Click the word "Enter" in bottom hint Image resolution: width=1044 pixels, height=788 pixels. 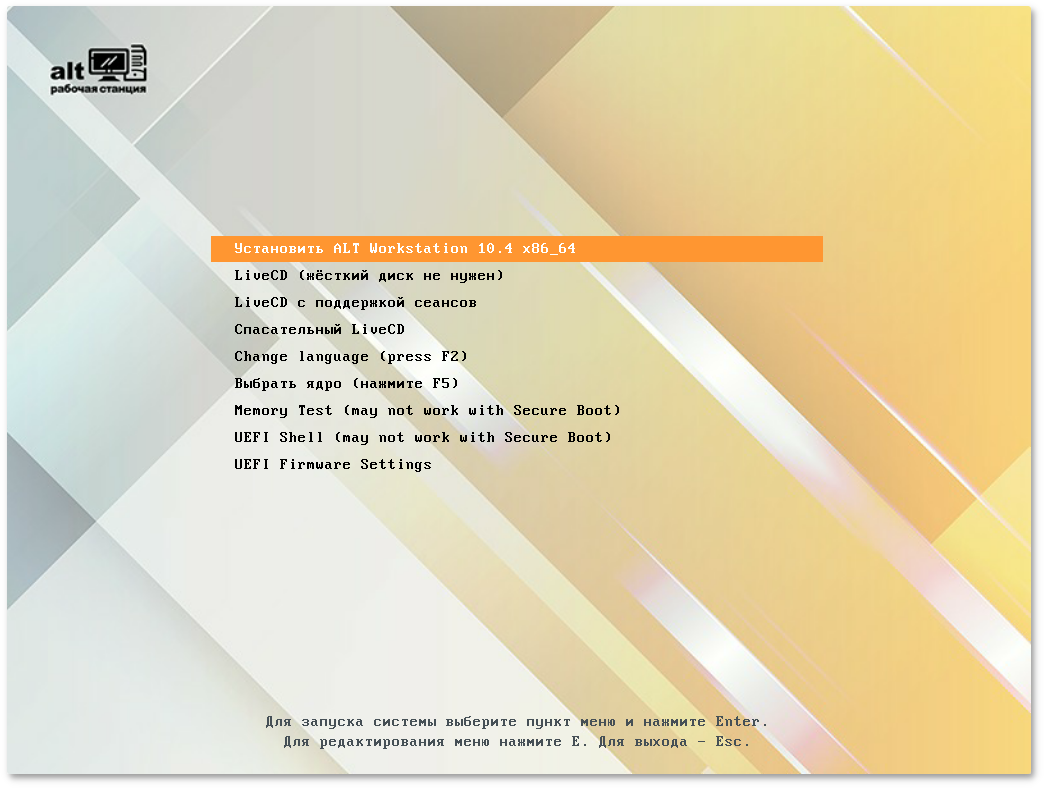point(738,721)
